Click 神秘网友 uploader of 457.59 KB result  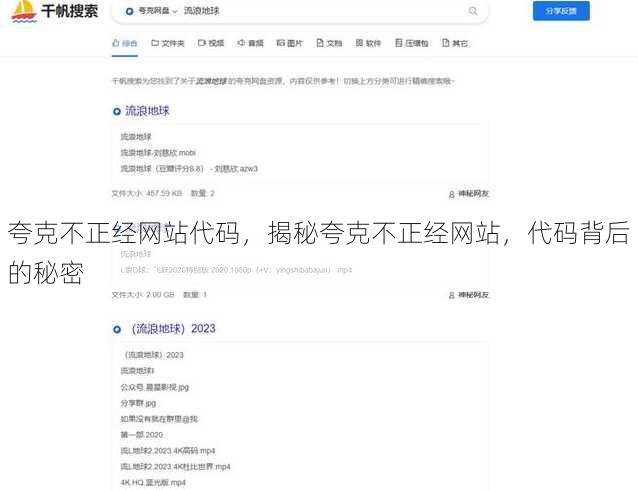pos(468,194)
